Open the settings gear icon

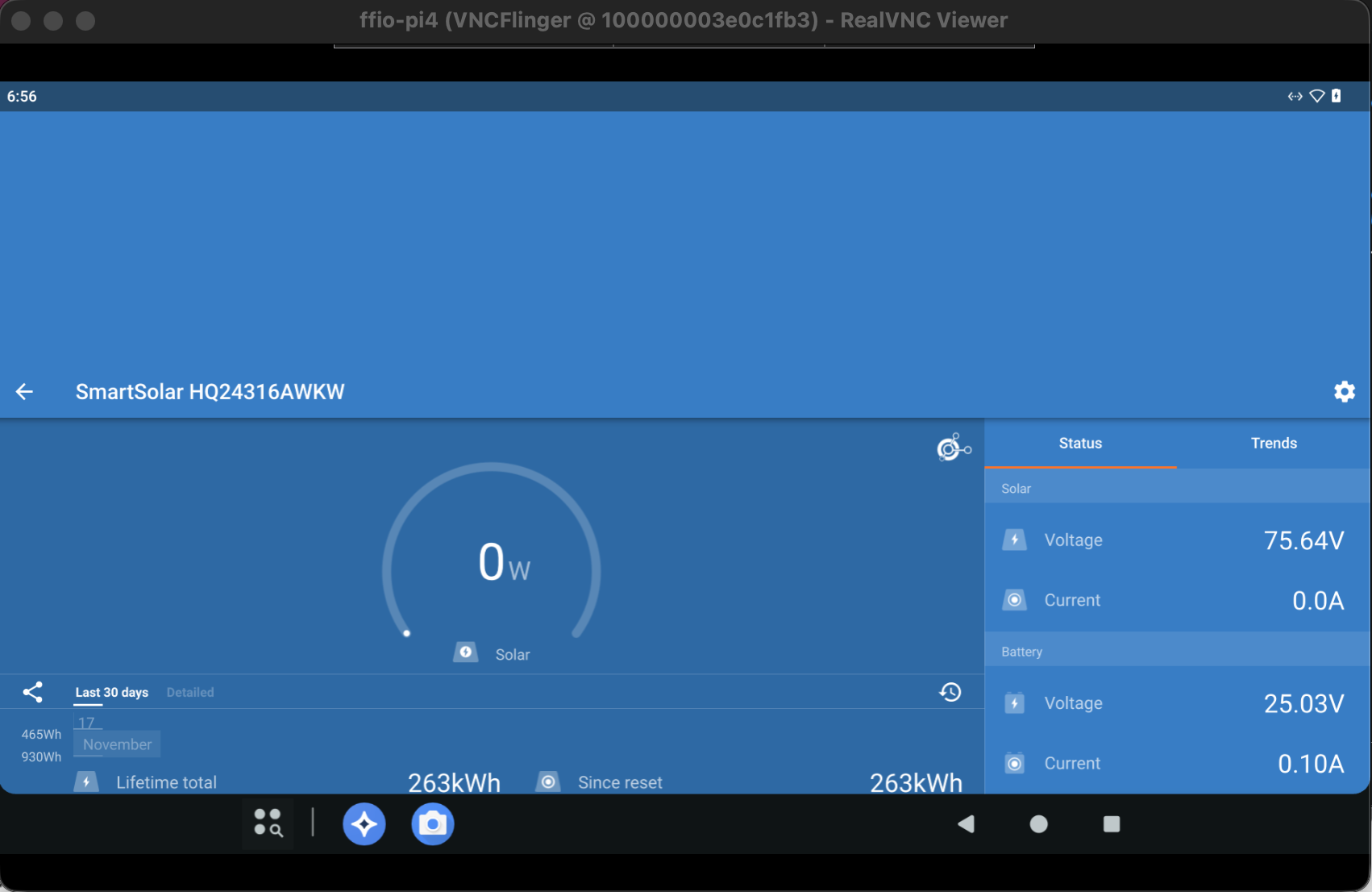pos(1344,392)
